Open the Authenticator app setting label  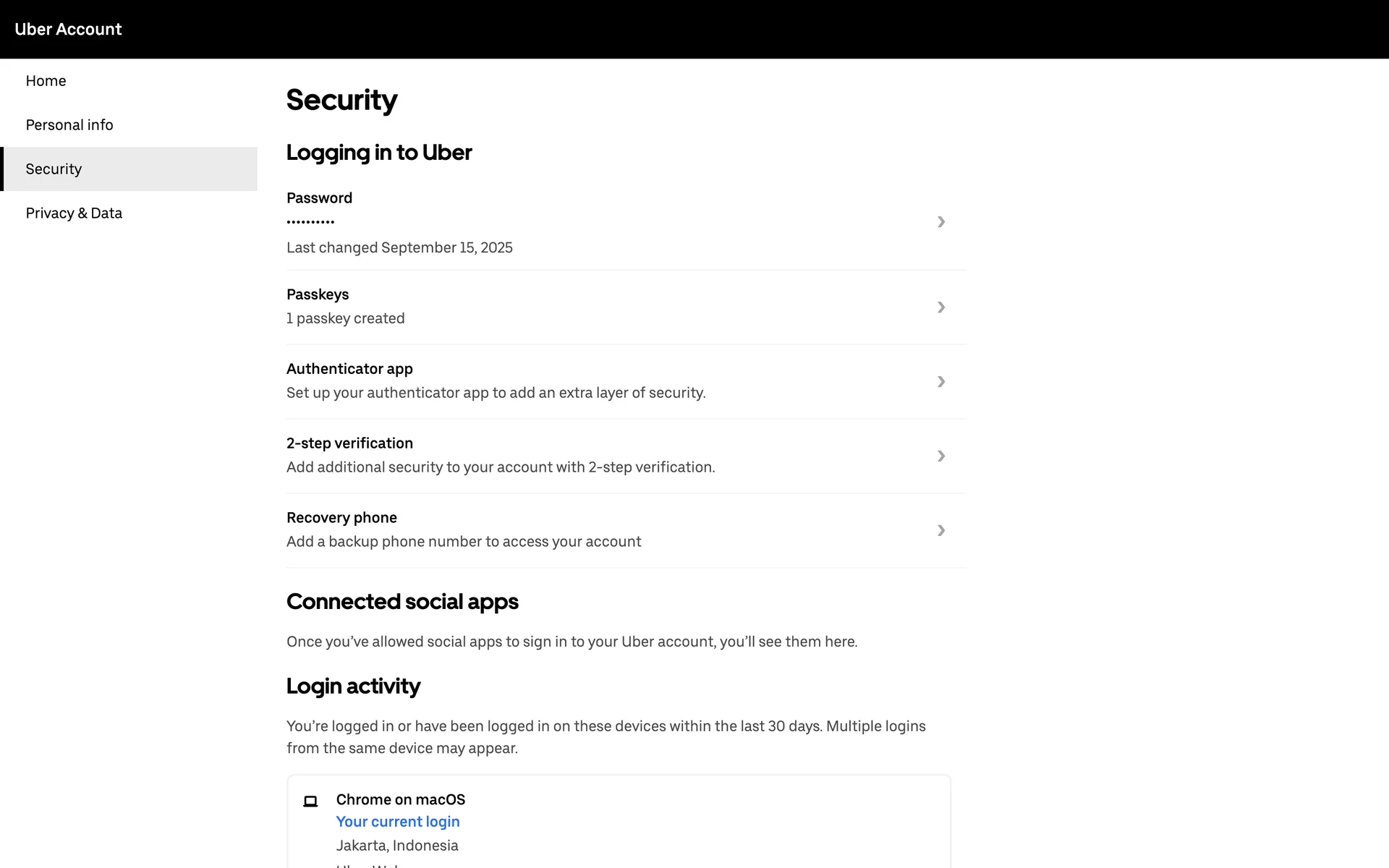(349, 369)
